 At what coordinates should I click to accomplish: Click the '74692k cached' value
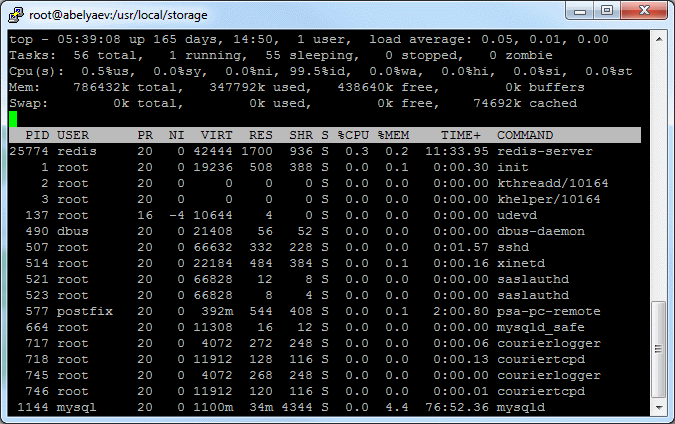point(525,103)
